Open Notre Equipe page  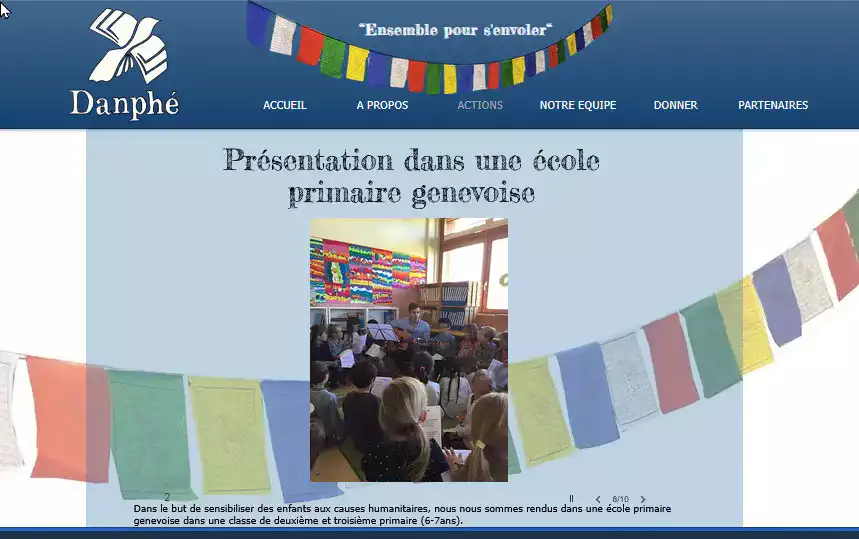tap(577, 105)
